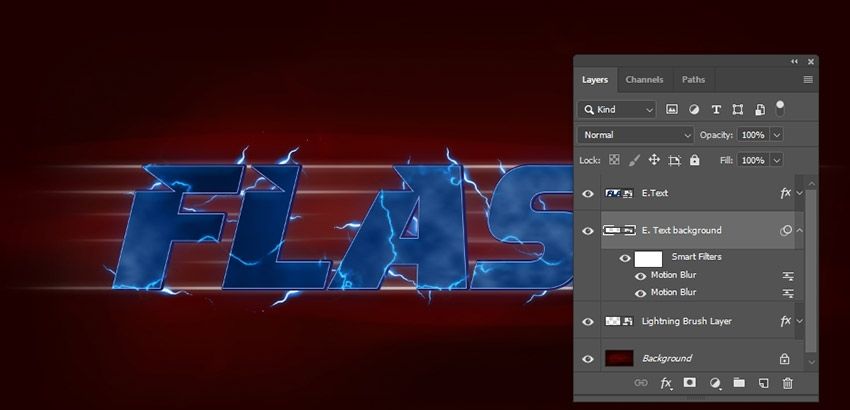
Task: Select the E.Text layer thumbnail
Action: coord(619,193)
